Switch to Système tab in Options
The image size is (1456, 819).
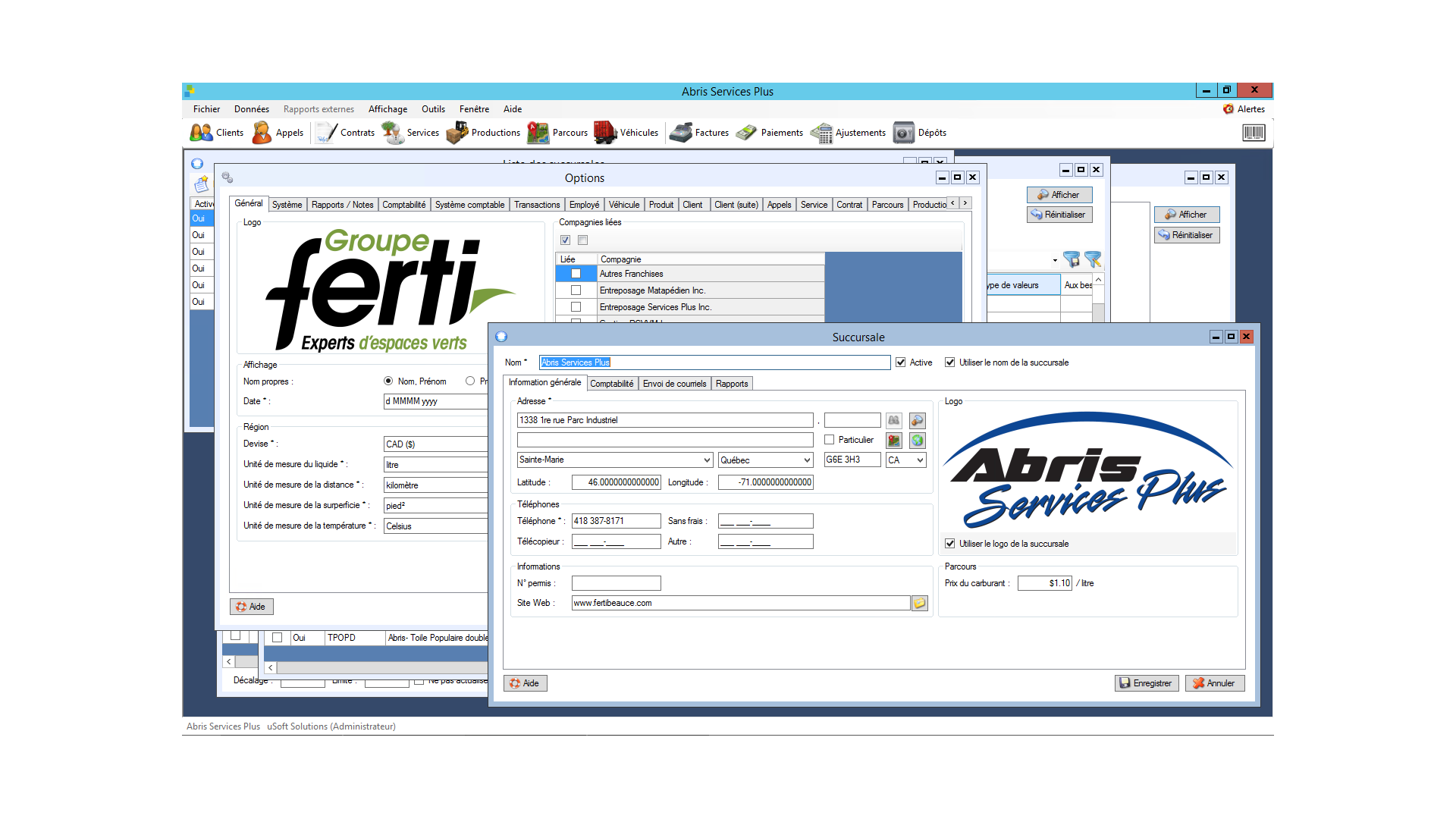287,205
